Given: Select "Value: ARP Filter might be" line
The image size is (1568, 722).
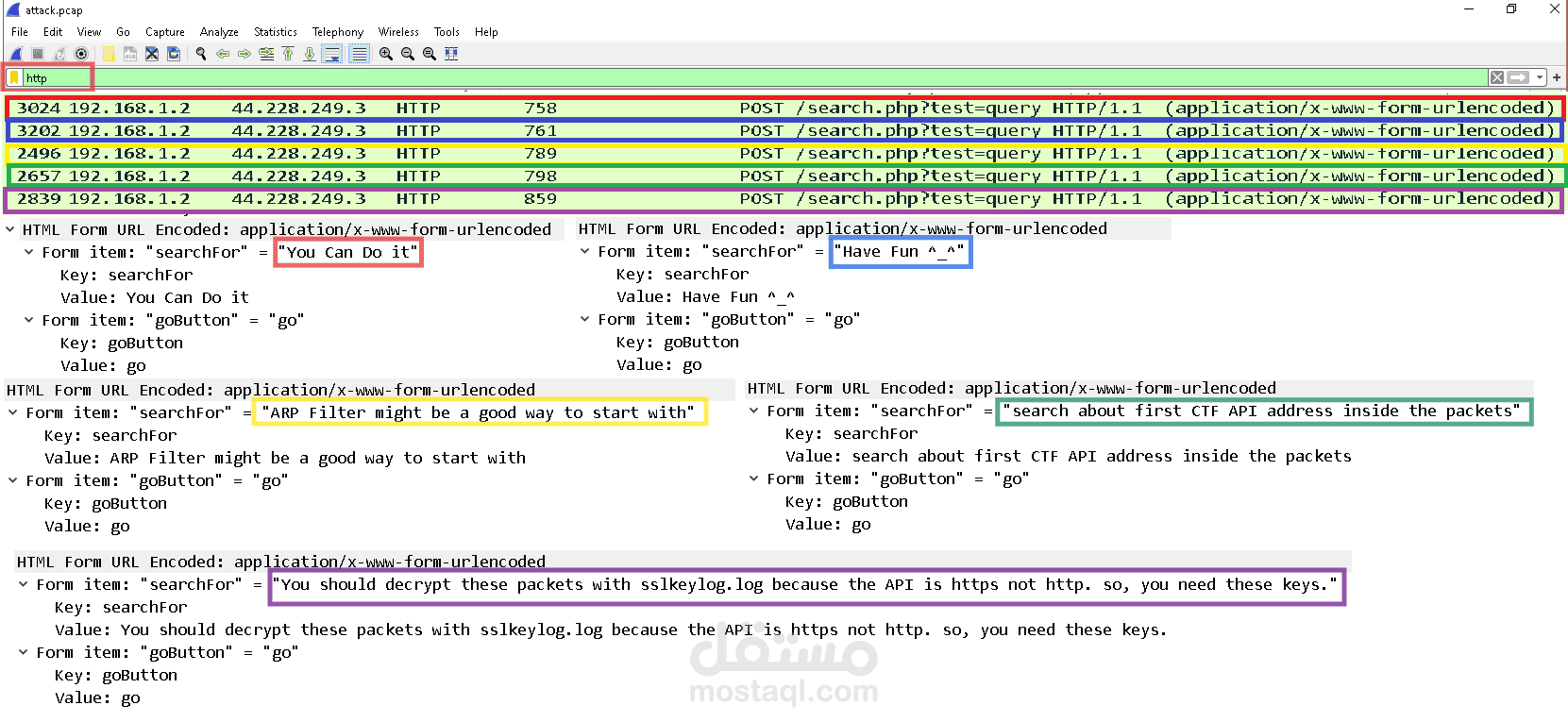Looking at the screenshot, I should click(x=285, y=458).
